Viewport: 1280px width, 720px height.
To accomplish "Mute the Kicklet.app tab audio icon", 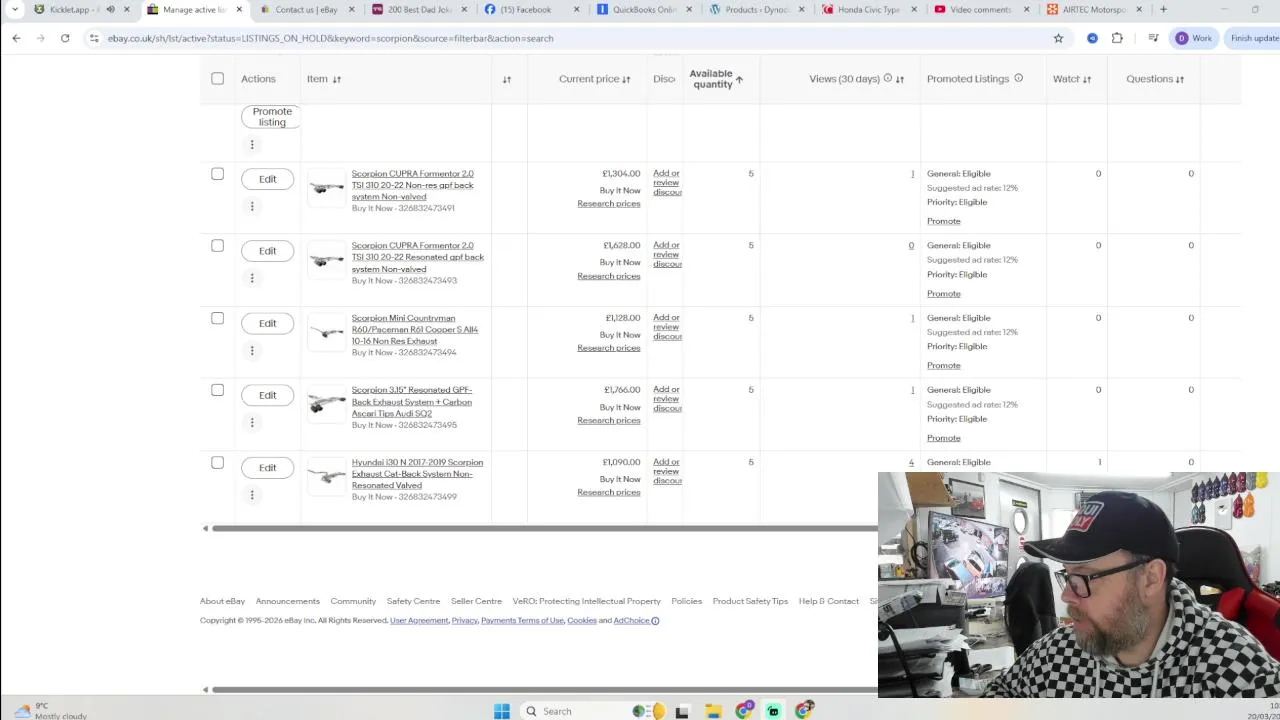I will pos(110,9).
